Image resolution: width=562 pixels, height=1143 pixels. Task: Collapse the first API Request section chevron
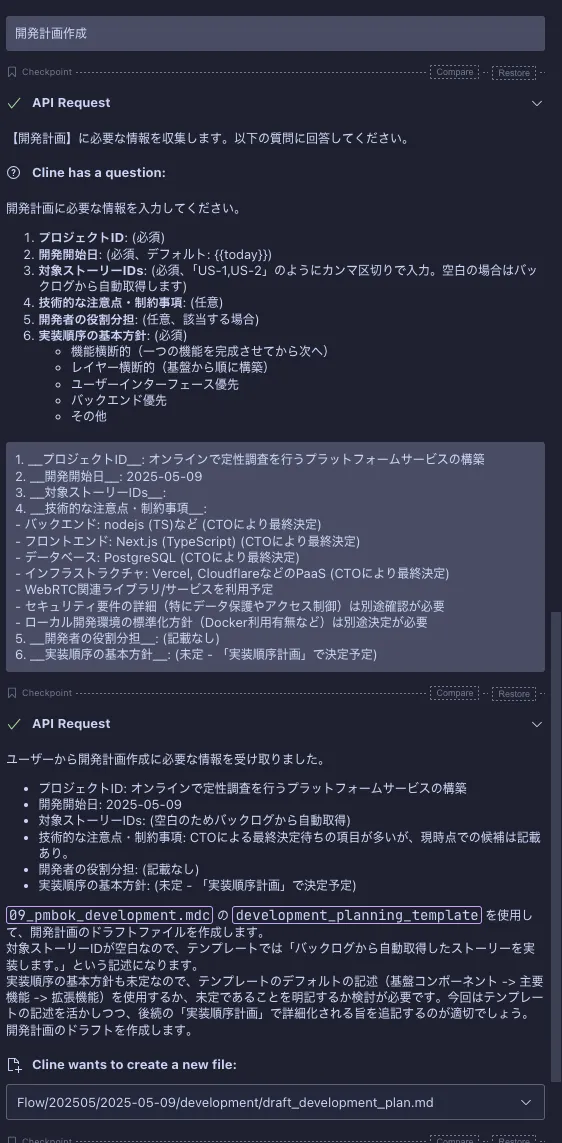click(537, 104)
